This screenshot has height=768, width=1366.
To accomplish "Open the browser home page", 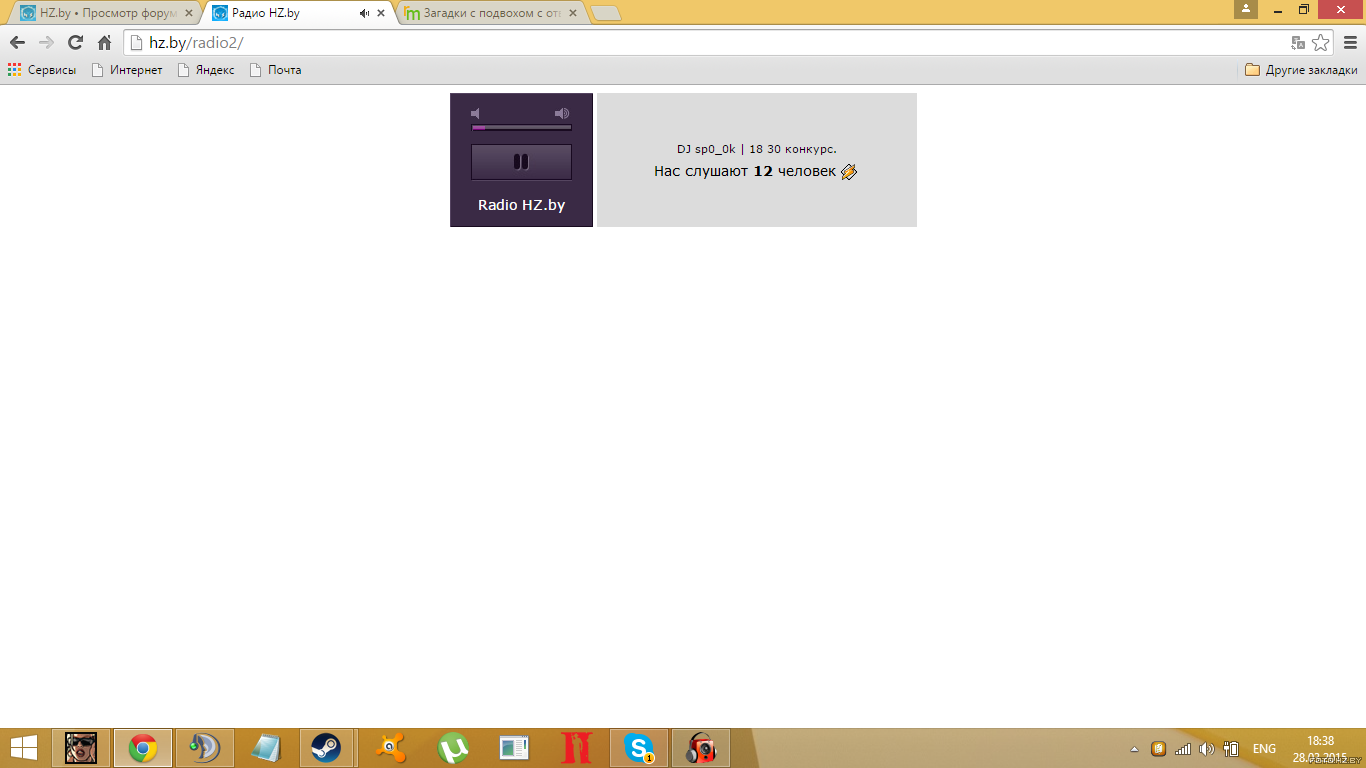I will [104, 42].
